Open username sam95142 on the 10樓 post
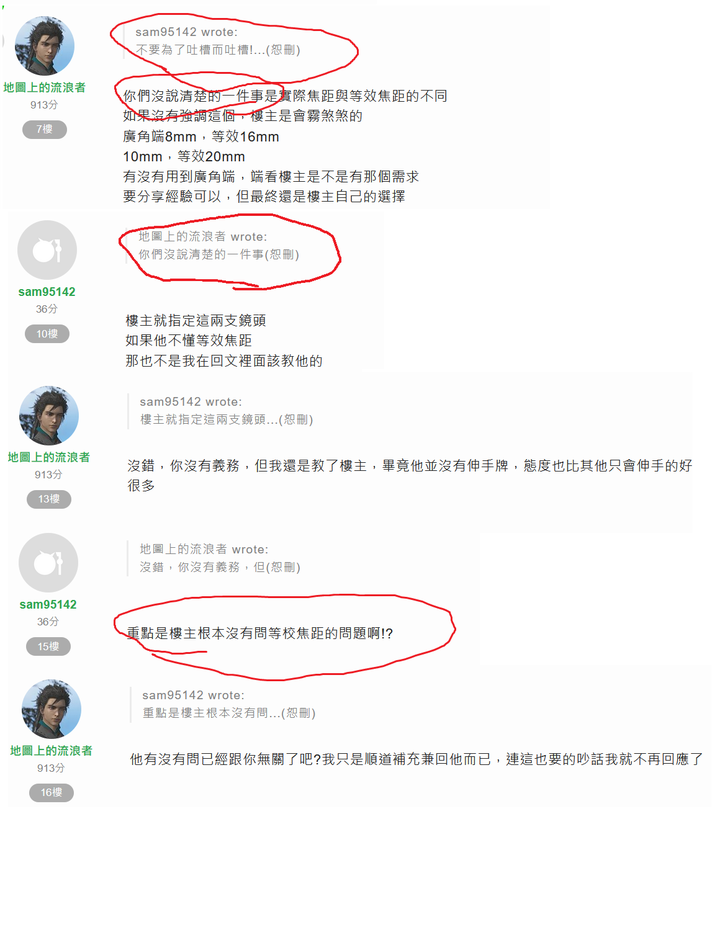This screenshot has height=948, width=720. 47,291
